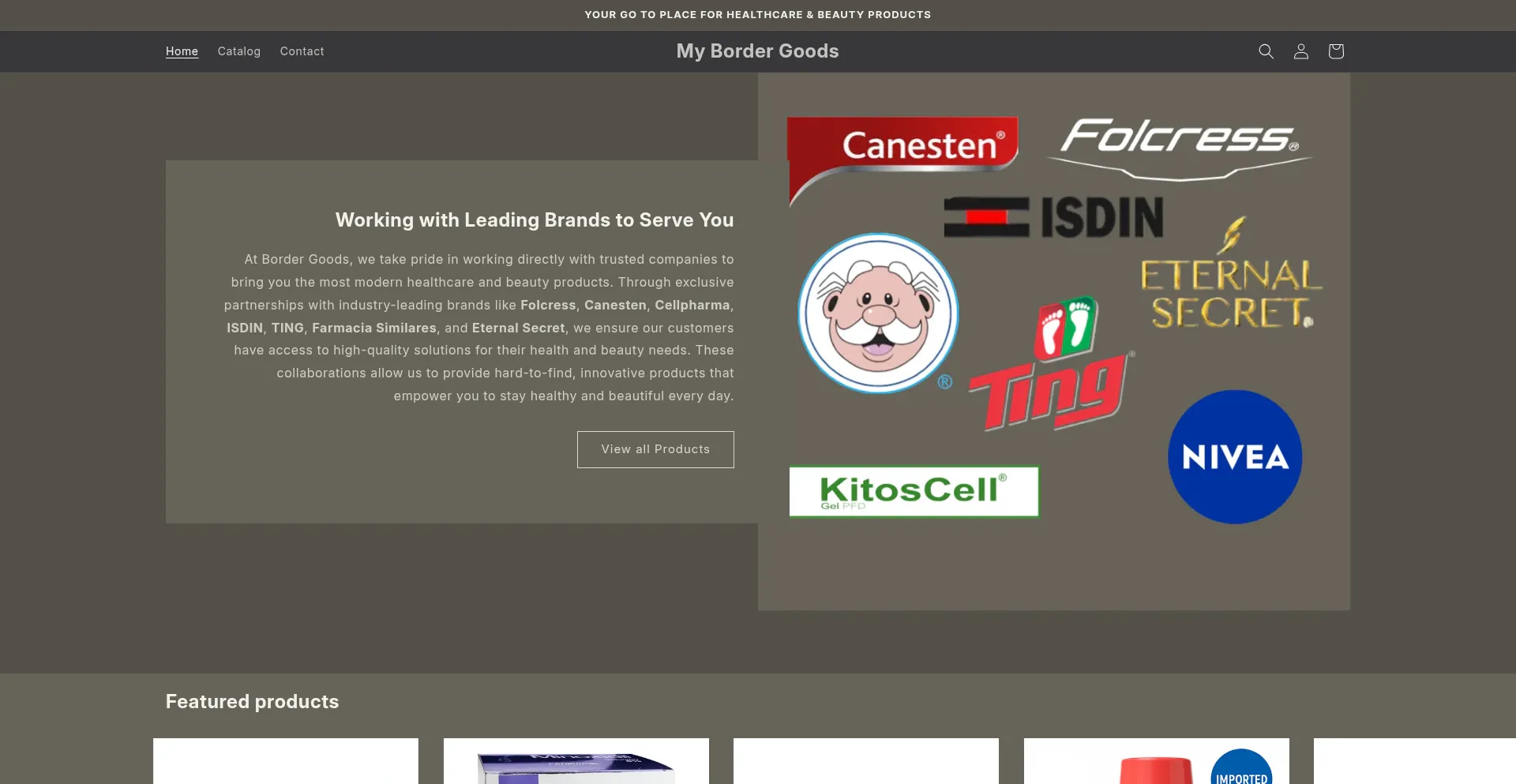Screen dimensions: 1516x784
Task: Open the featured product with IMPORTED badge
Action: click(x=1156, y=761)
